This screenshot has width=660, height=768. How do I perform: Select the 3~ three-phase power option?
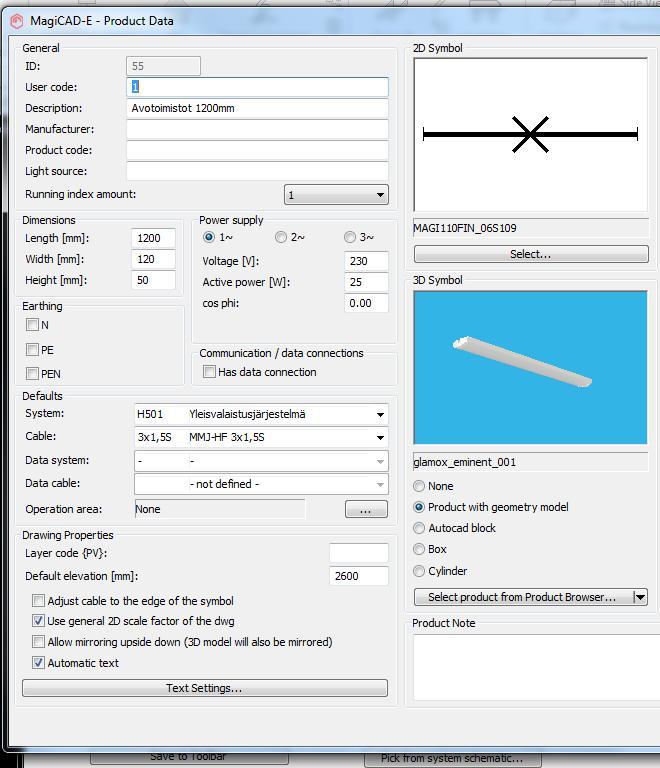(x=350, y=237)
